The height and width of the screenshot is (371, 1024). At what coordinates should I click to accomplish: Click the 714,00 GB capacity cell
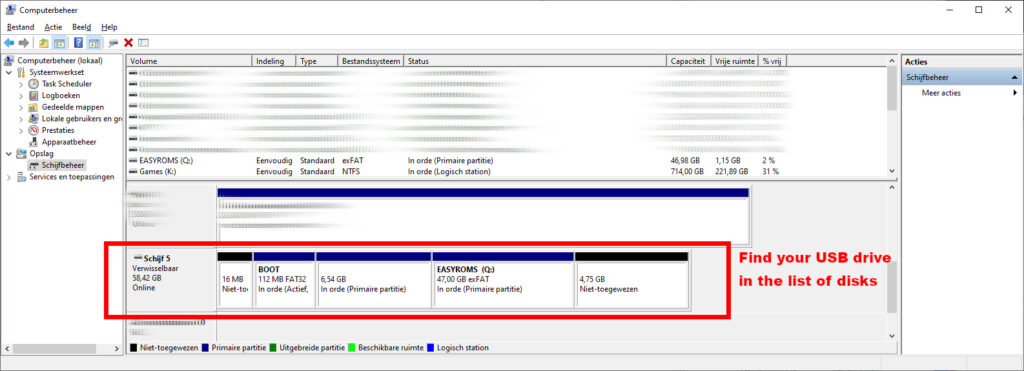pos(687,172)
